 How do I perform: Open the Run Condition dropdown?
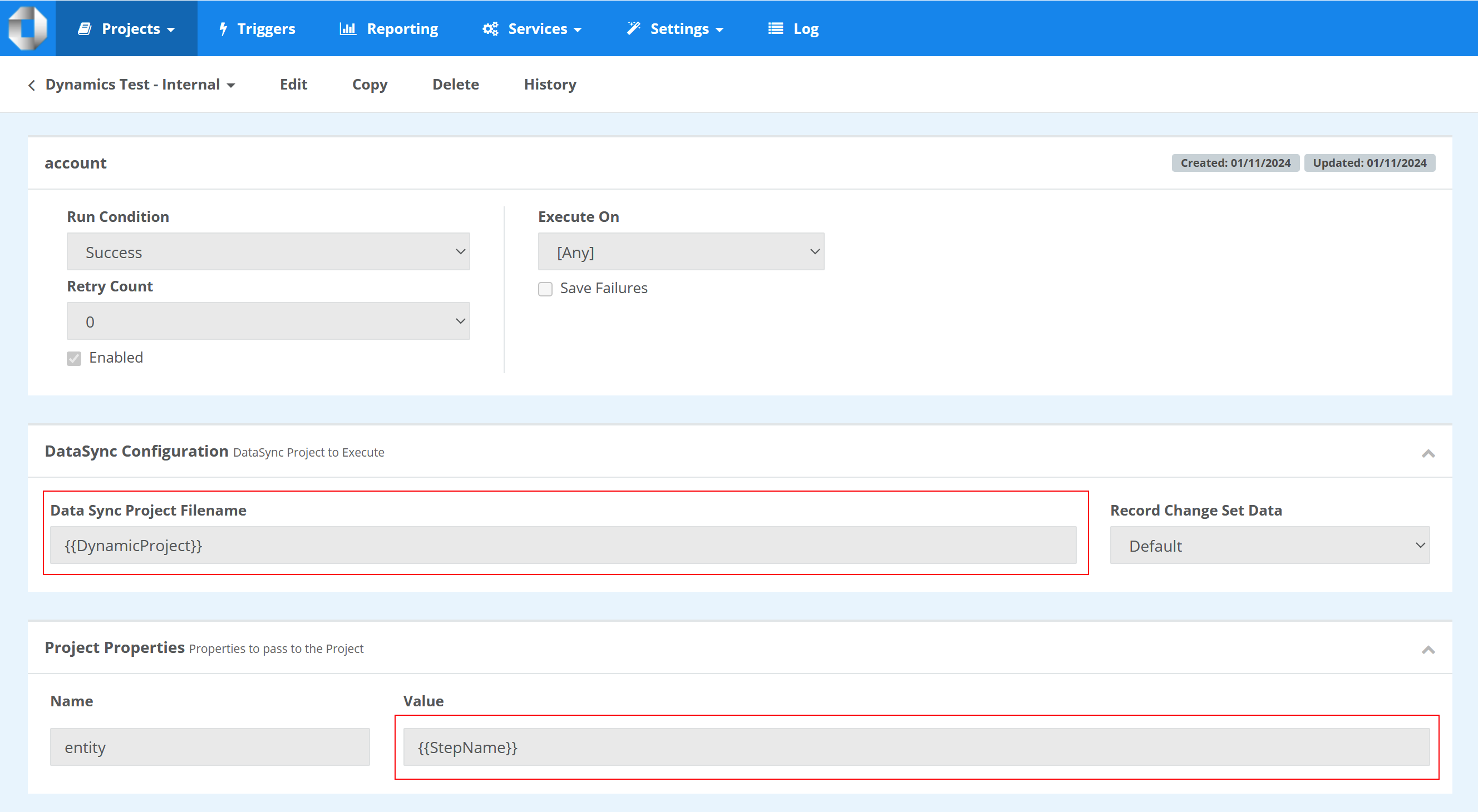[x=269, y=252]
